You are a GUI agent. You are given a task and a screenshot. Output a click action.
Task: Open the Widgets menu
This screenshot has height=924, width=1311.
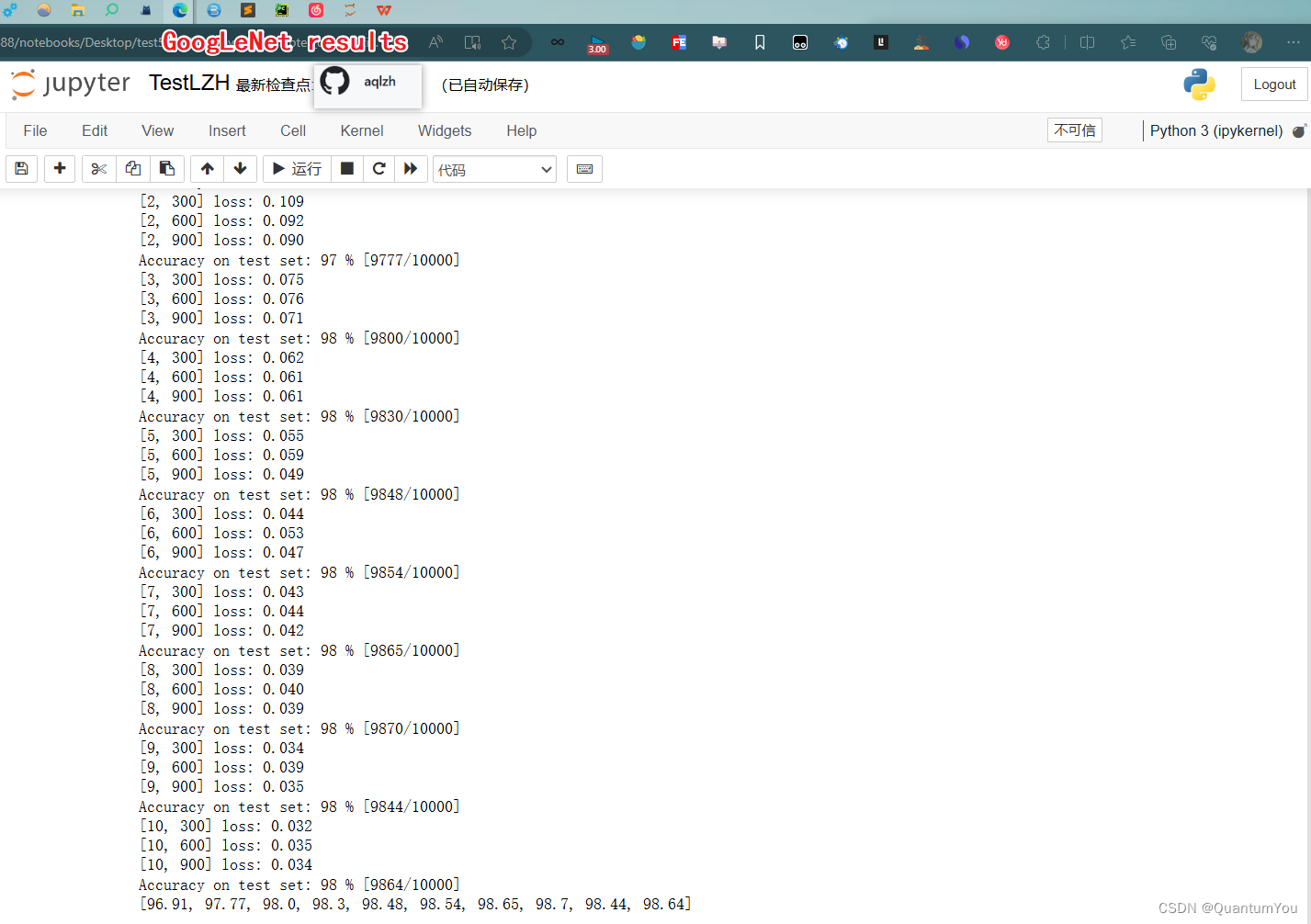(x=445, y=131)
